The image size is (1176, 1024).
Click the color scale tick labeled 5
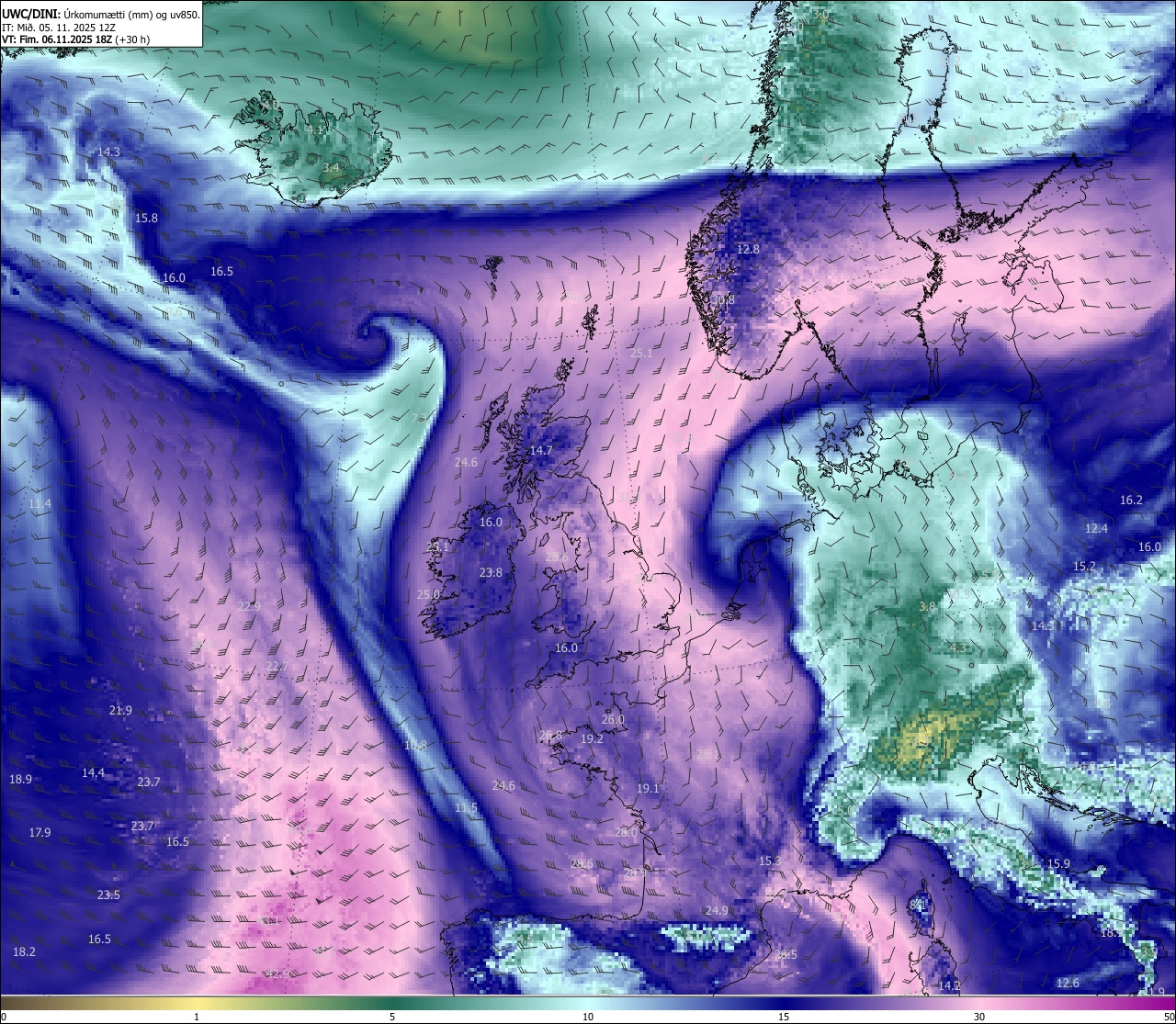pyautogui.click(x=392, y=1017)
